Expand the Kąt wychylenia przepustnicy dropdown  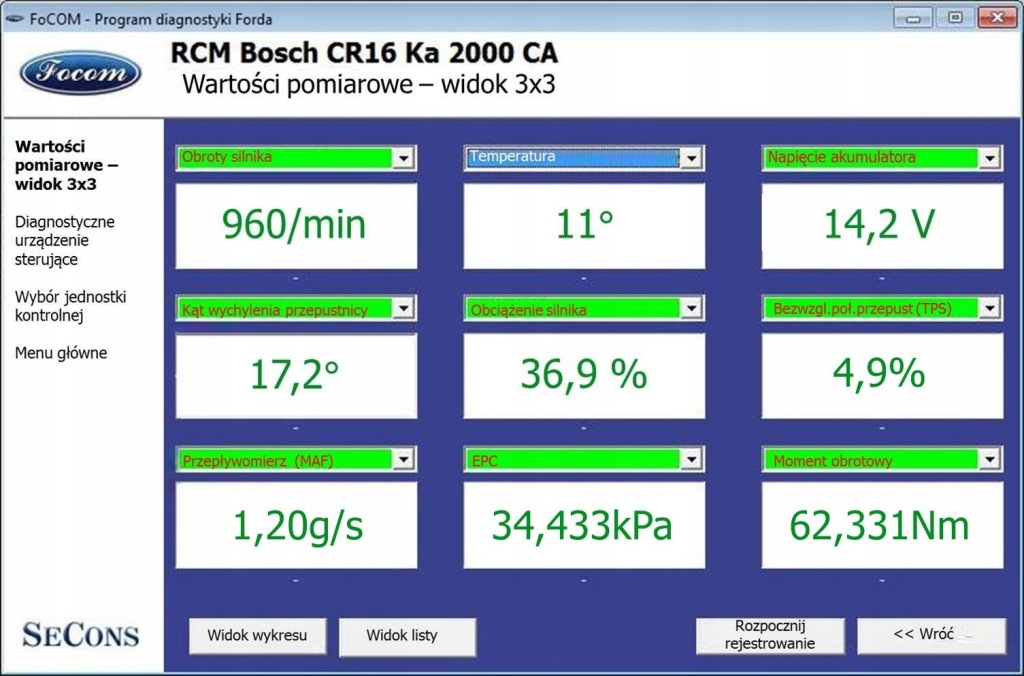(296, 308)
